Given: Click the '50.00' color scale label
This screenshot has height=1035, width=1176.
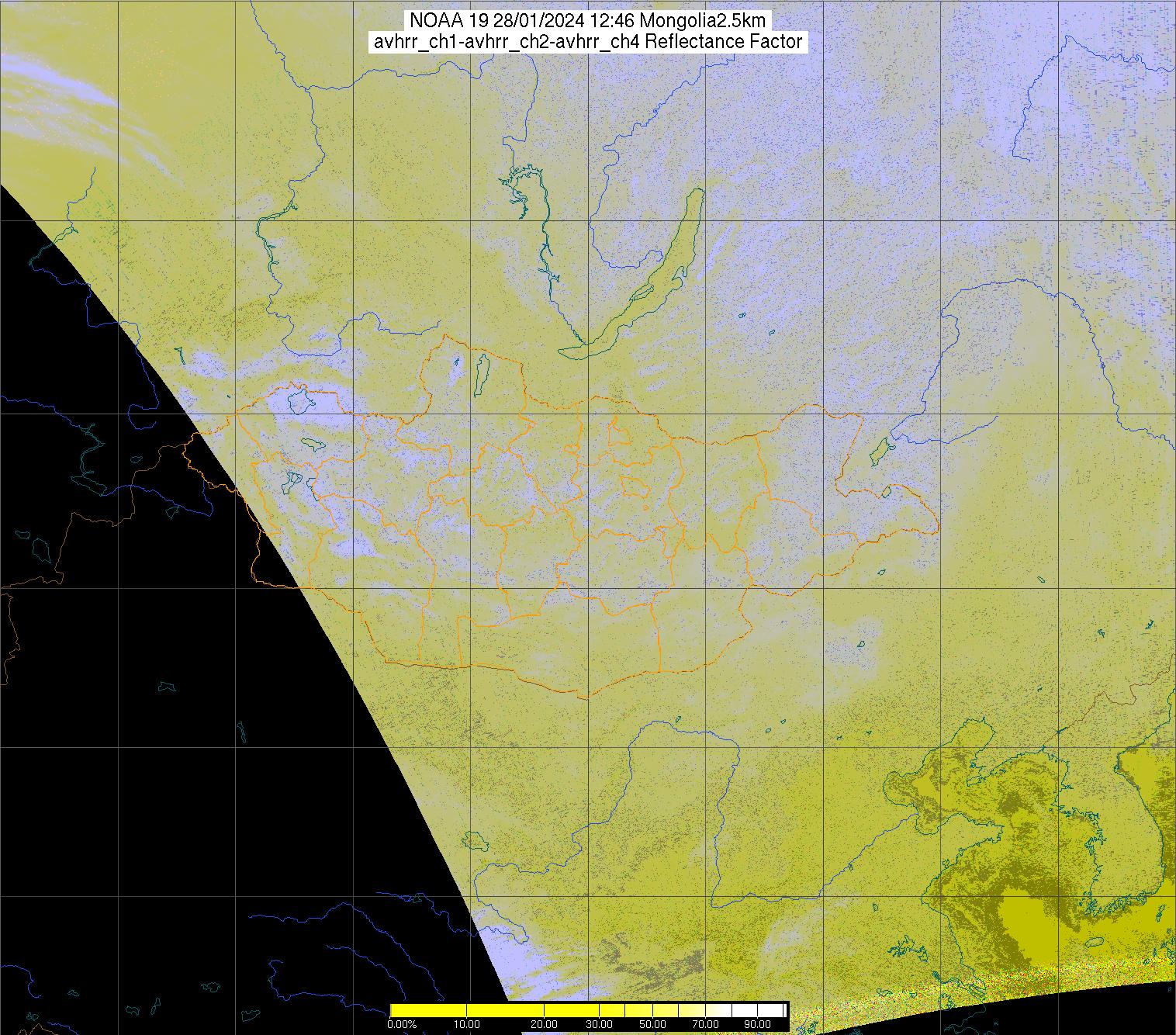Looking at the screenshot, I should click(652, 1025).
